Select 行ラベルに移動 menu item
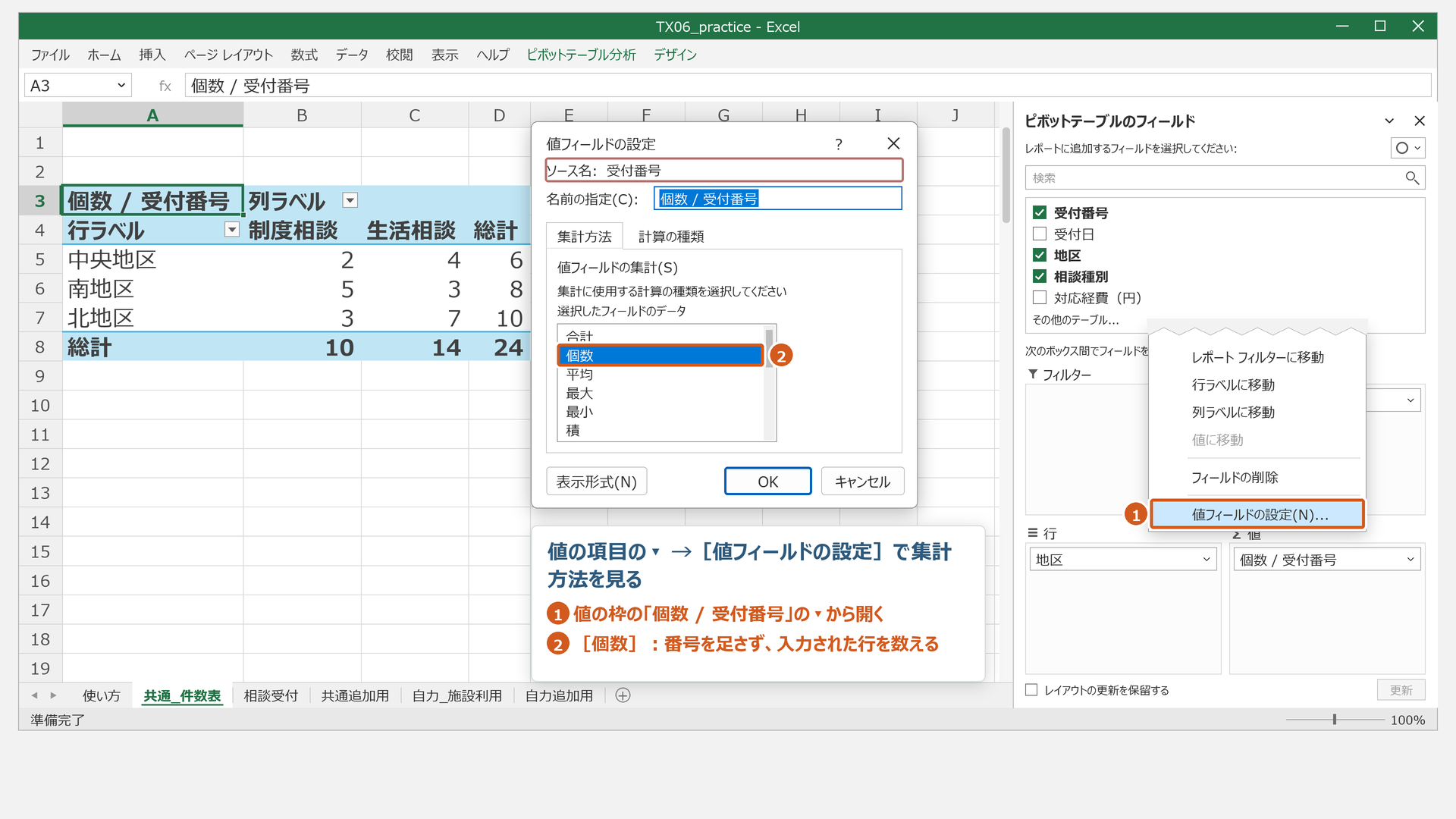Viewport: 1456px width, 819px height. point(1257,384)
